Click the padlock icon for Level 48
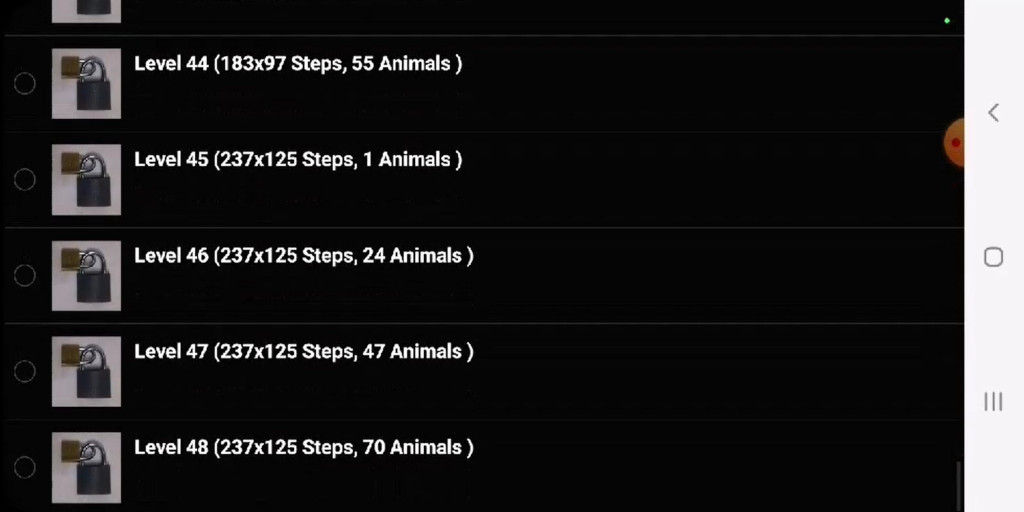The height and width of the screenshot is (512, 1024). point(86,468)
